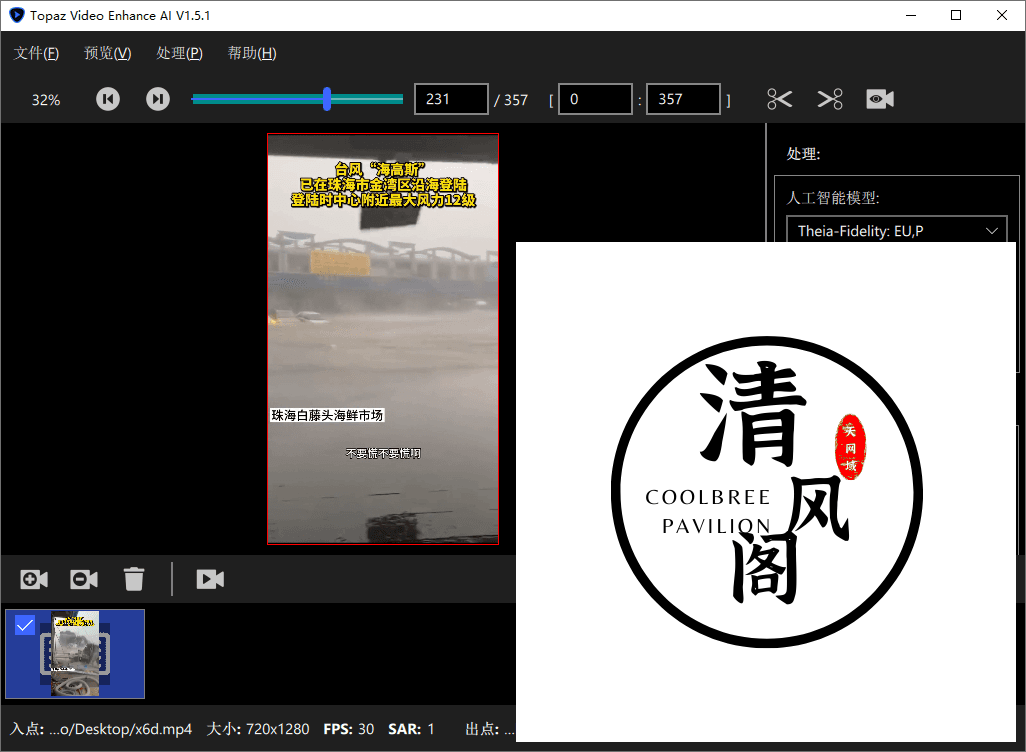Click the end frame field showing 357
The width and height of the screenshot is (1026, 752).
click(x=683, y=99)
